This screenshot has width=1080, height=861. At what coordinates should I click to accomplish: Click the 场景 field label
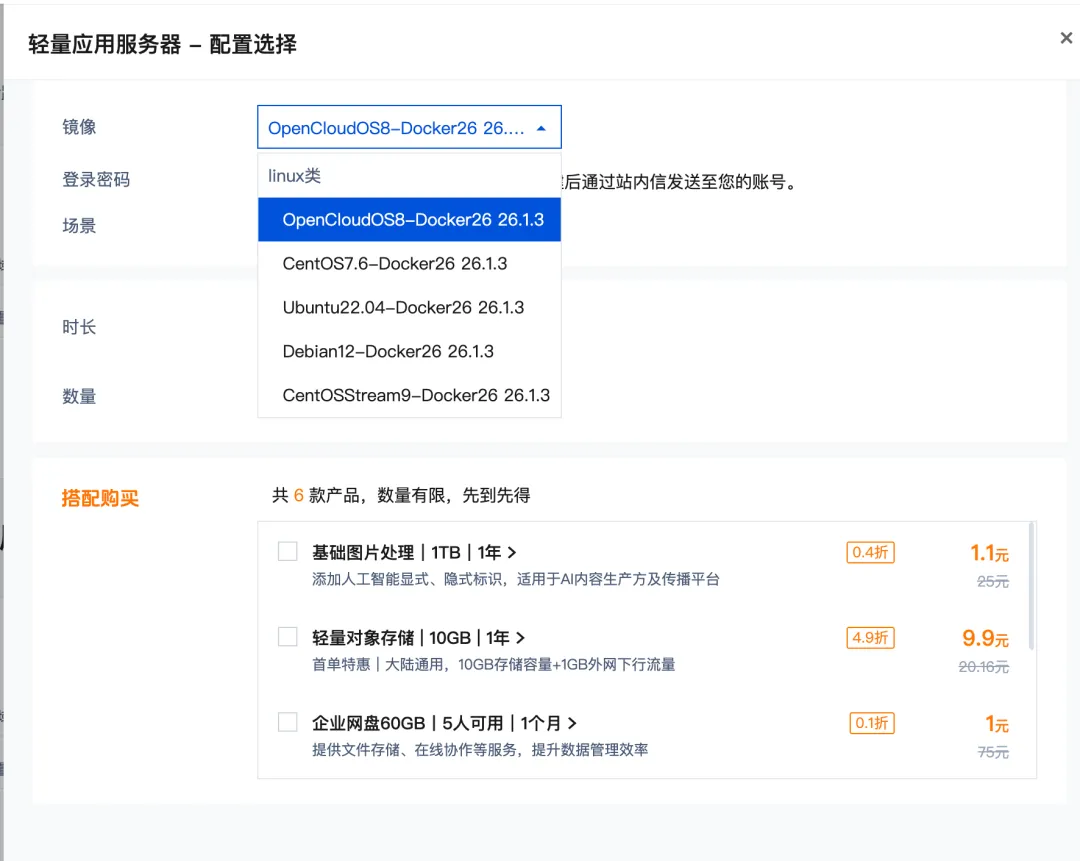[79, 225]
